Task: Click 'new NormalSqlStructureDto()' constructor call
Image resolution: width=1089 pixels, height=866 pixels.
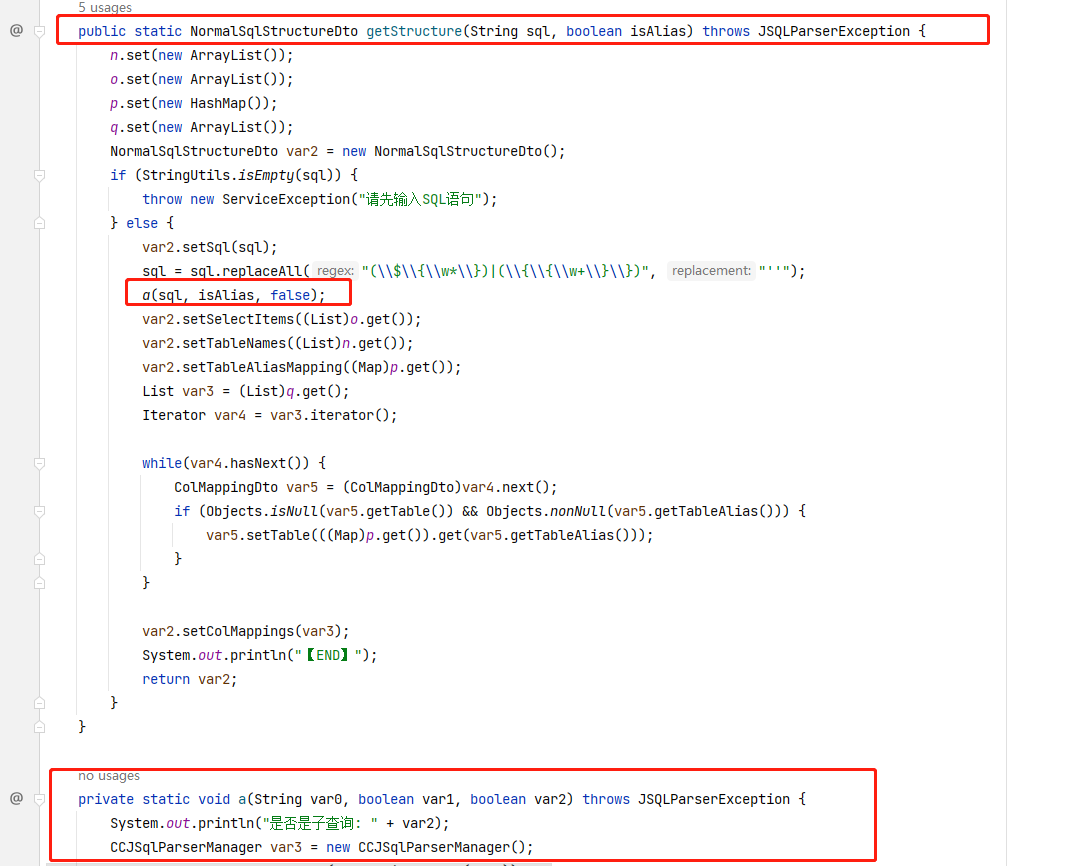Action: pos(449,151)
